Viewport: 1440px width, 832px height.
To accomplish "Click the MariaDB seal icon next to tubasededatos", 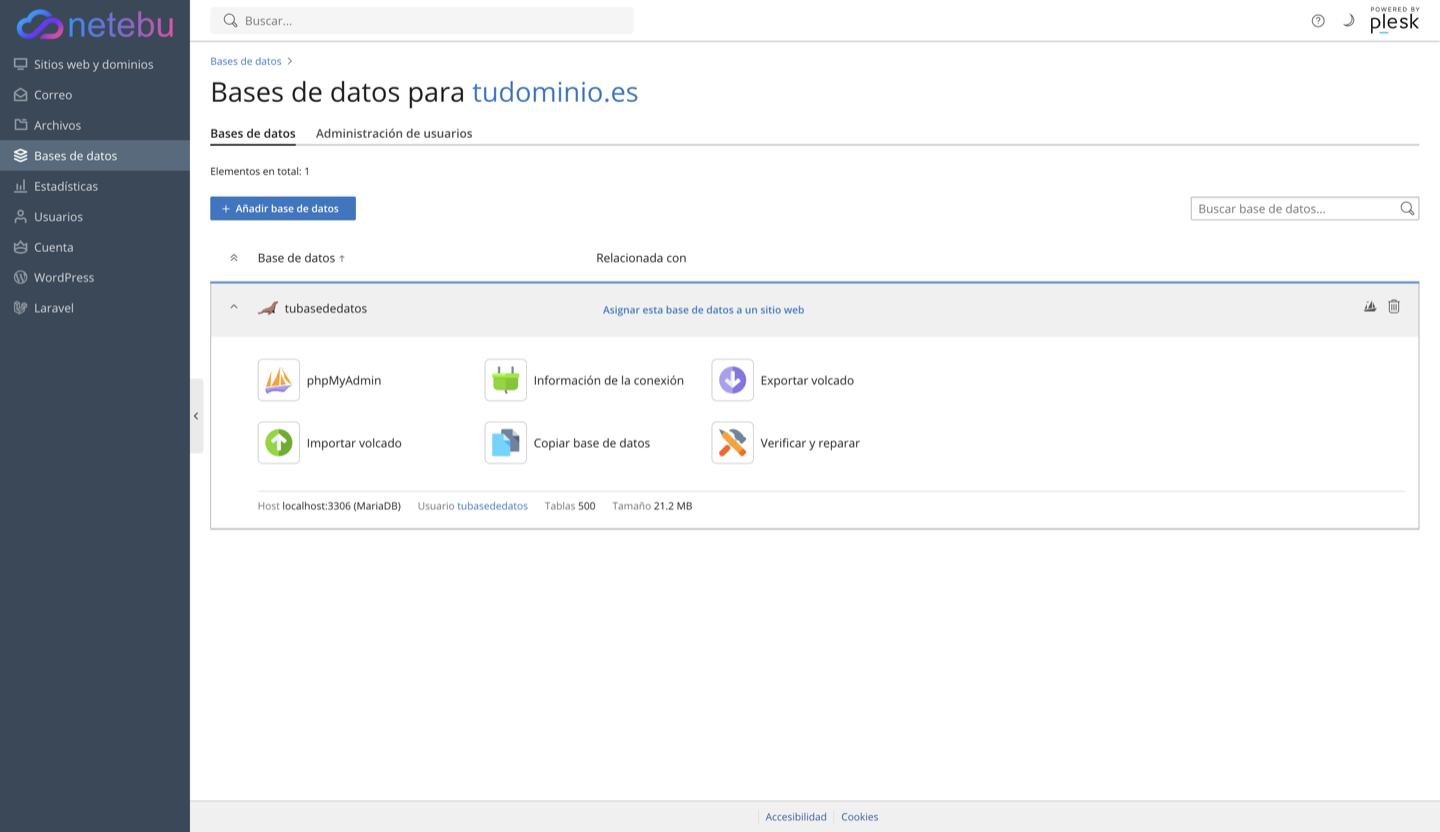I will tap(267, 308).
